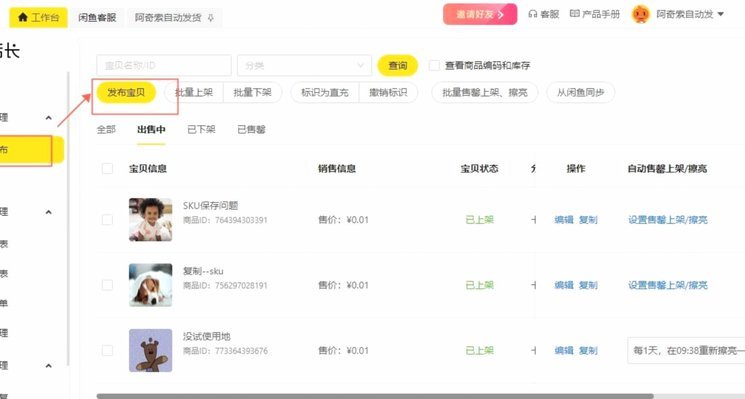Click the 宝贝信息 column header
Viewport: 745px width, 399px height.
148,169
